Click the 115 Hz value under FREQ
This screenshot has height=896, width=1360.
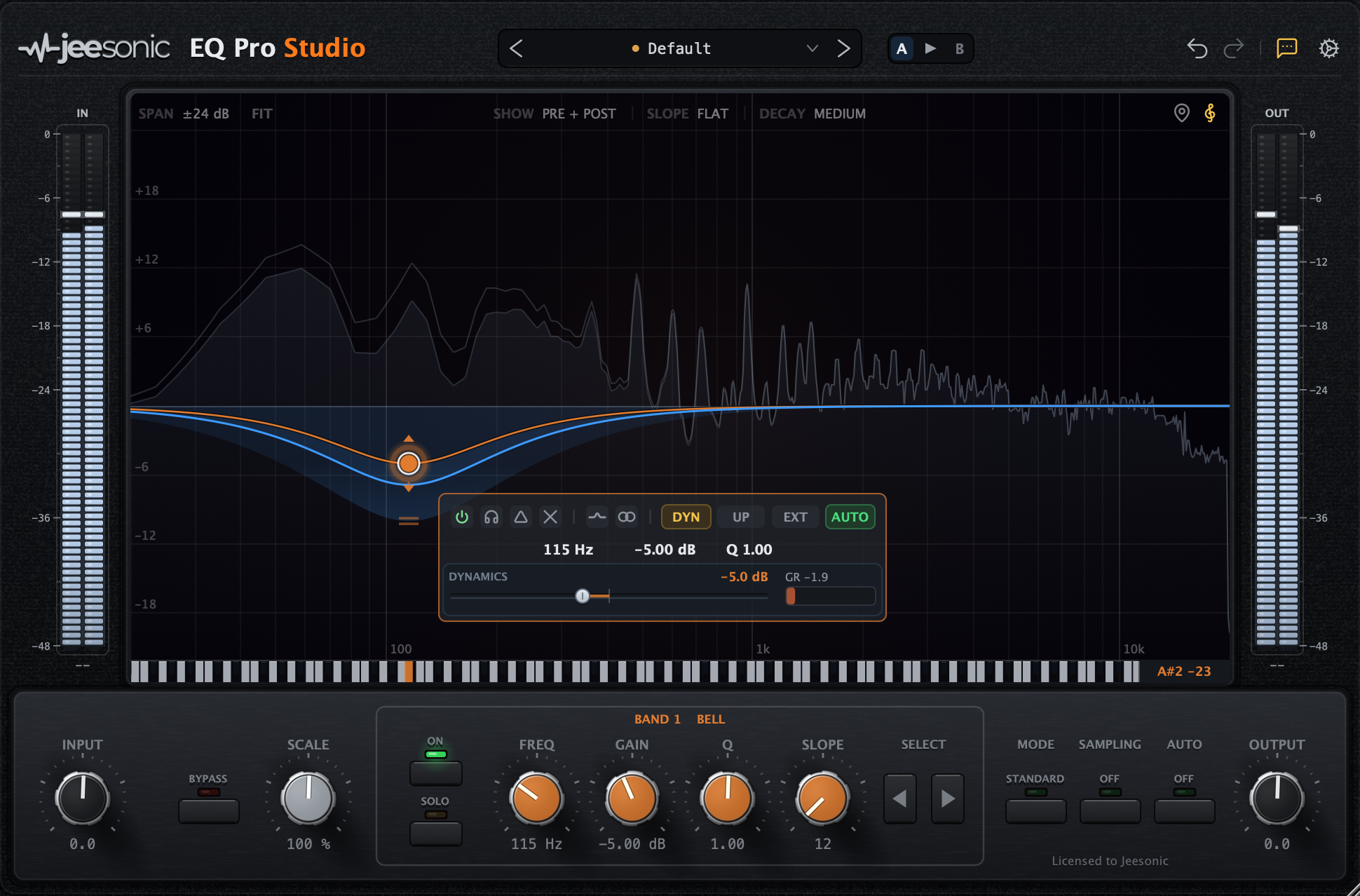(536, 844)
